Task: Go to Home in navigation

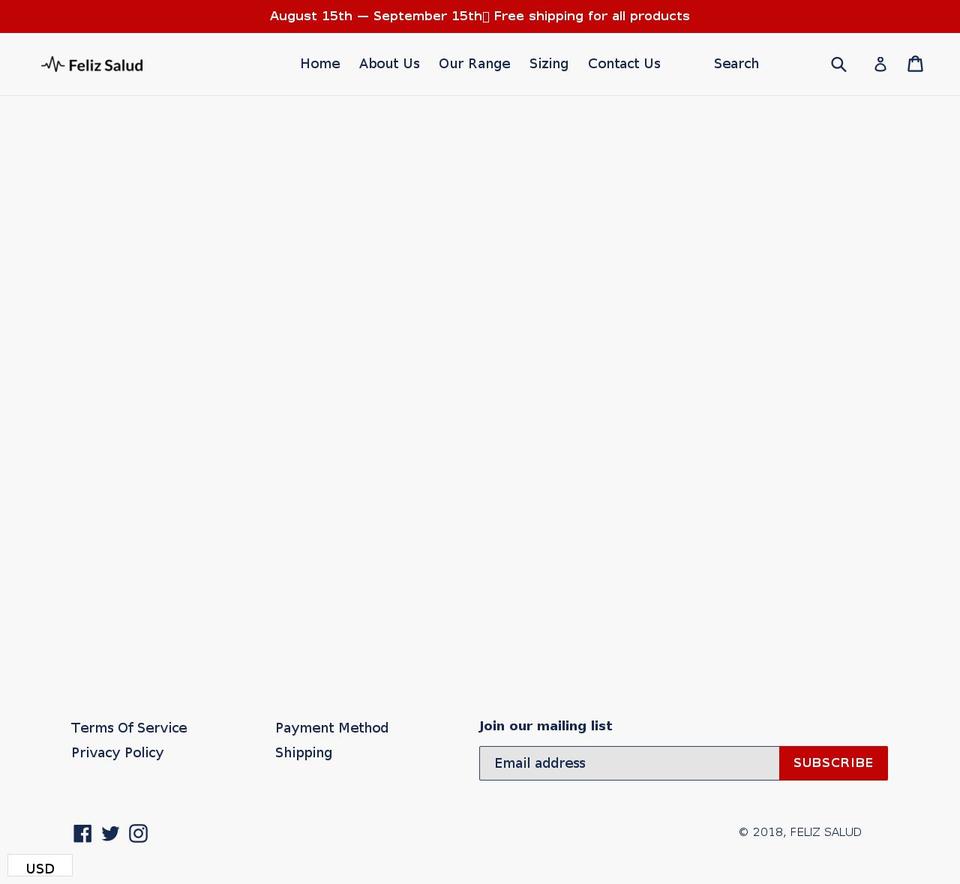Action: click(320, 64)
